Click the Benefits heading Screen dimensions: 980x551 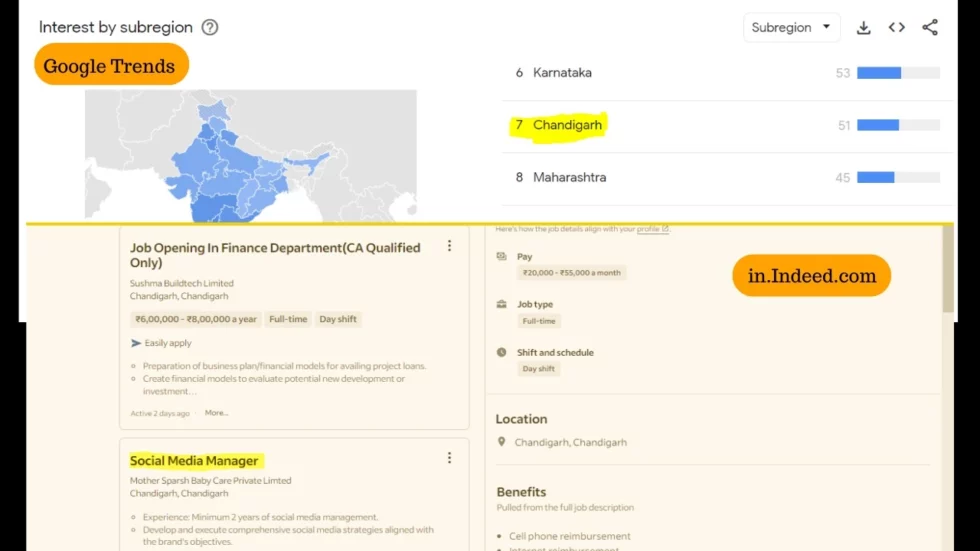(521, 492)
